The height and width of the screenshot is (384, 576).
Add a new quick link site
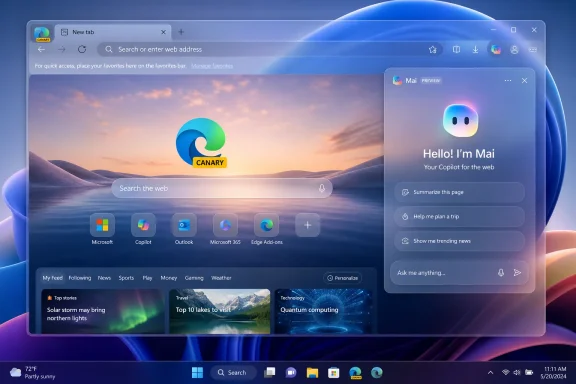click(x=307, y=225)
